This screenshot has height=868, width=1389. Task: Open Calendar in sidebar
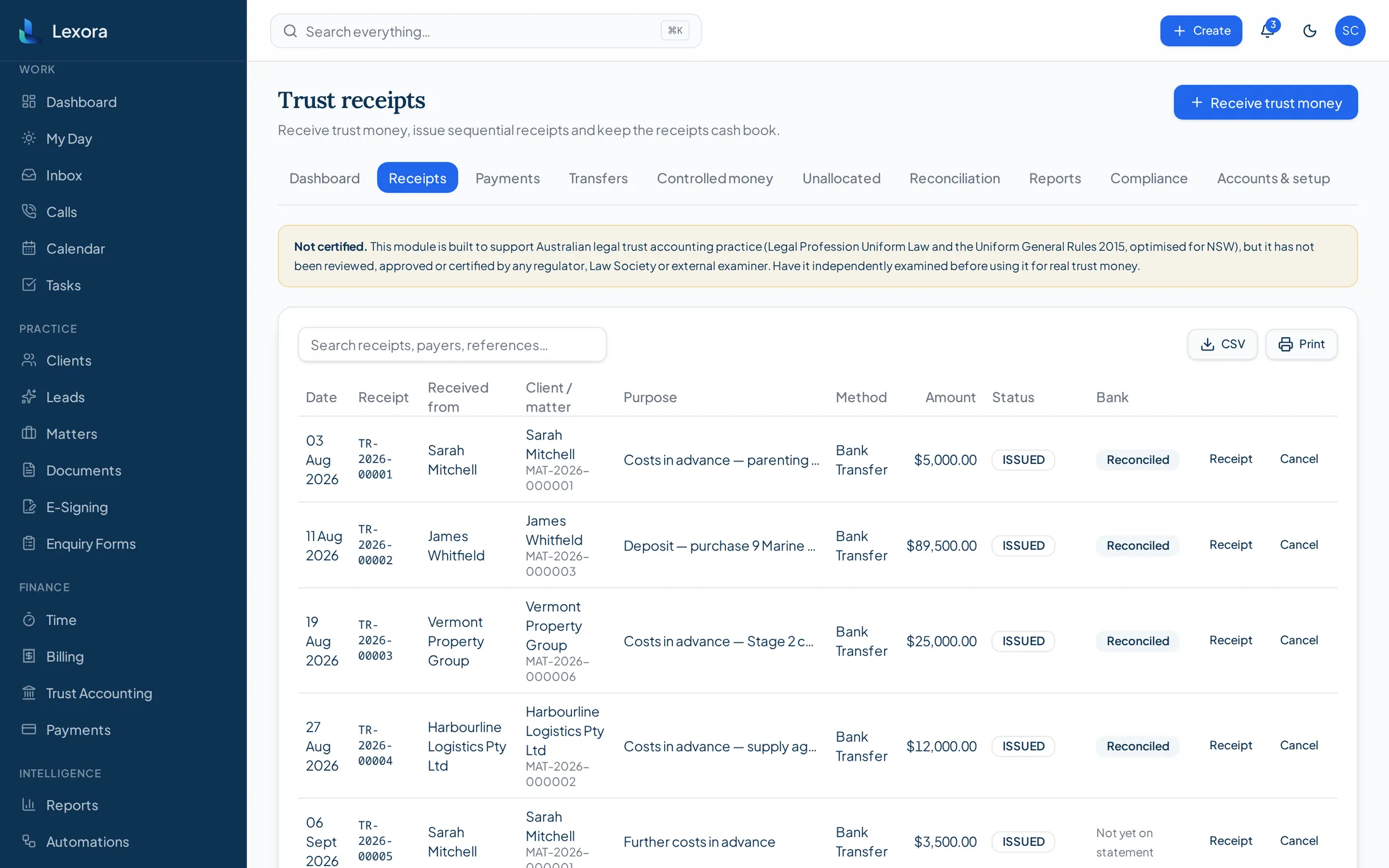(x=75, y=248)
